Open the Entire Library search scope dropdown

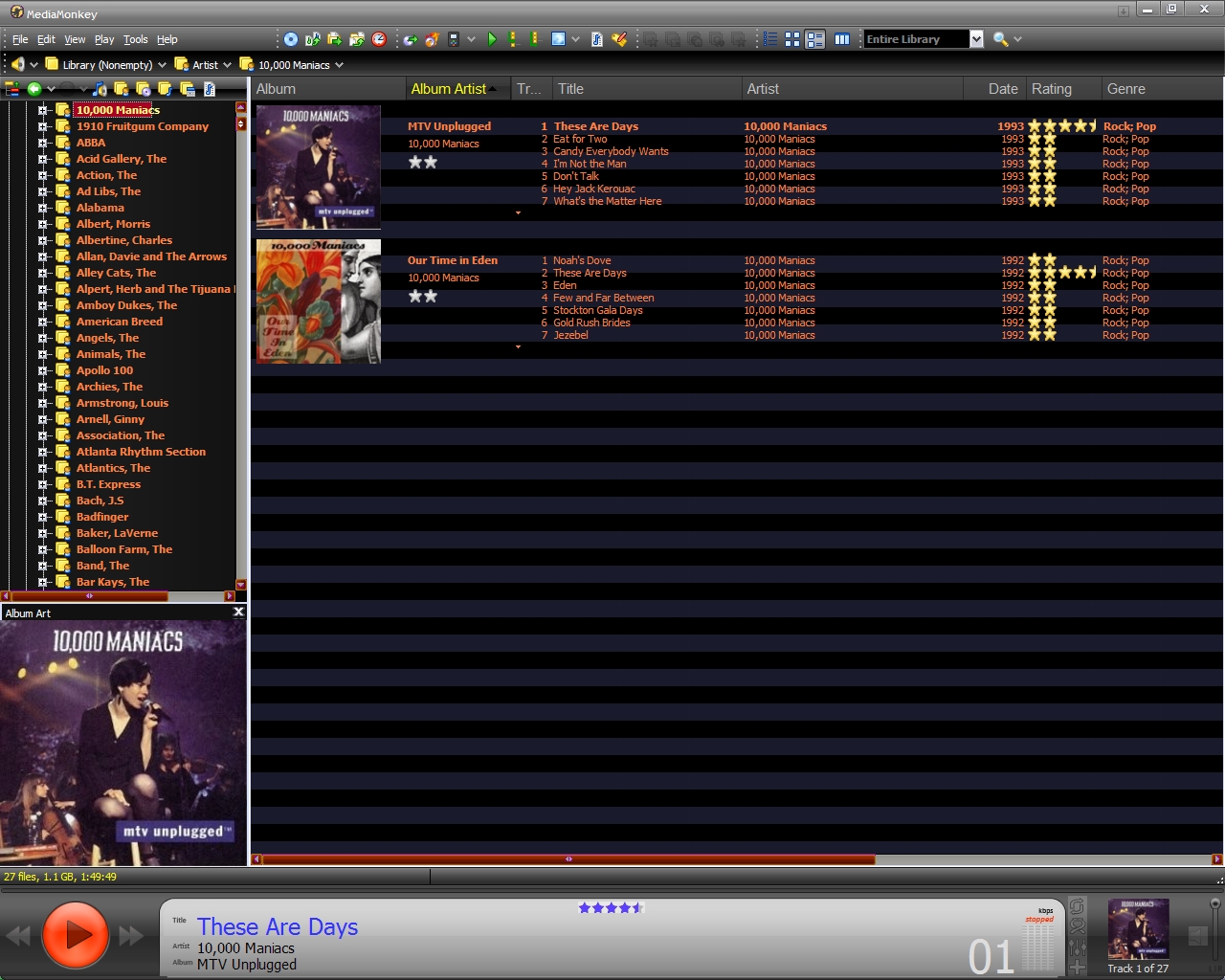click(976, 39)
